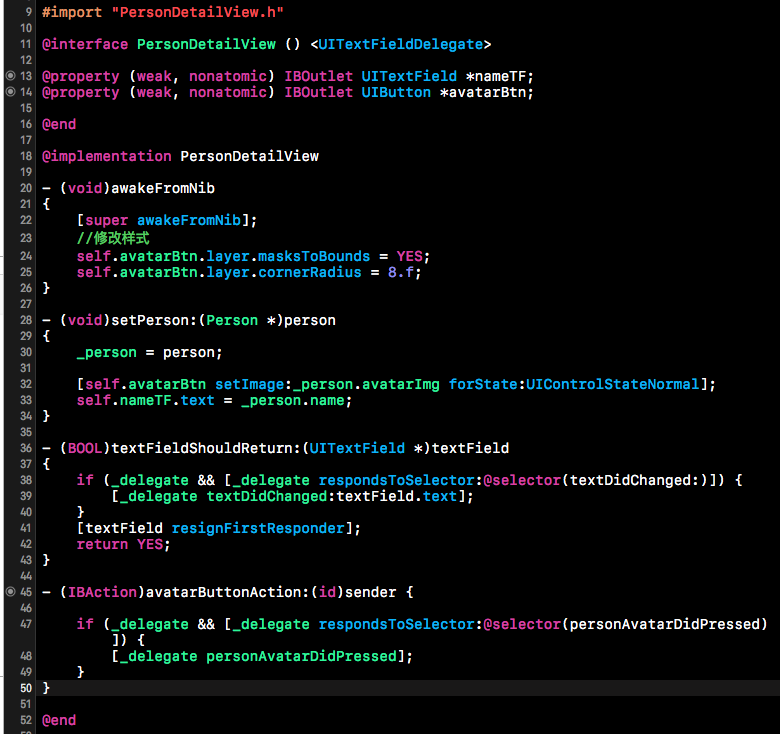Screen dimensions: 780x734
Task: Click resignFirstResponder on line 41
Action: [x=258, y=528]
